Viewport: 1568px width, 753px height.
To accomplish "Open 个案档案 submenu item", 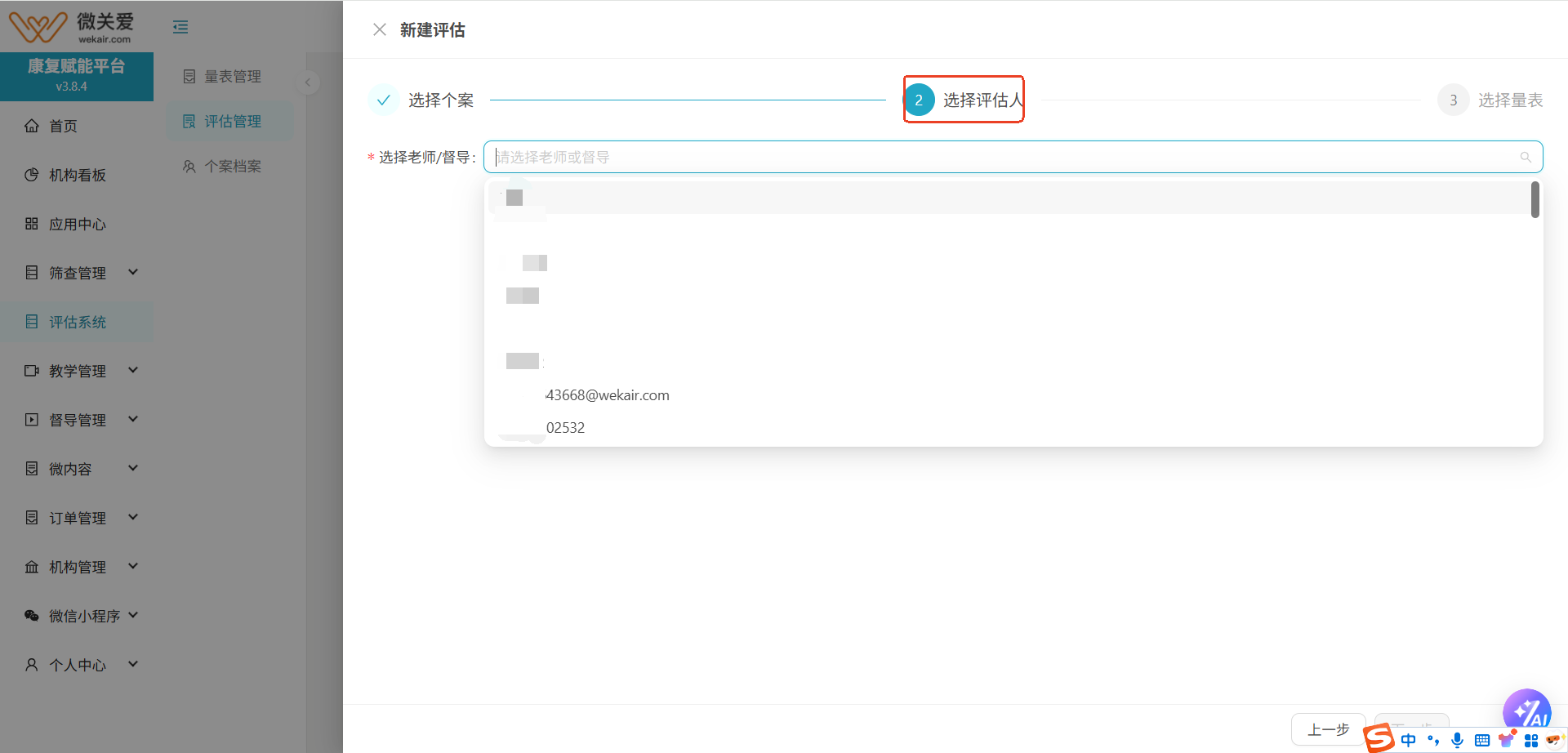I will pyautogui.click(x=232, y=167).
